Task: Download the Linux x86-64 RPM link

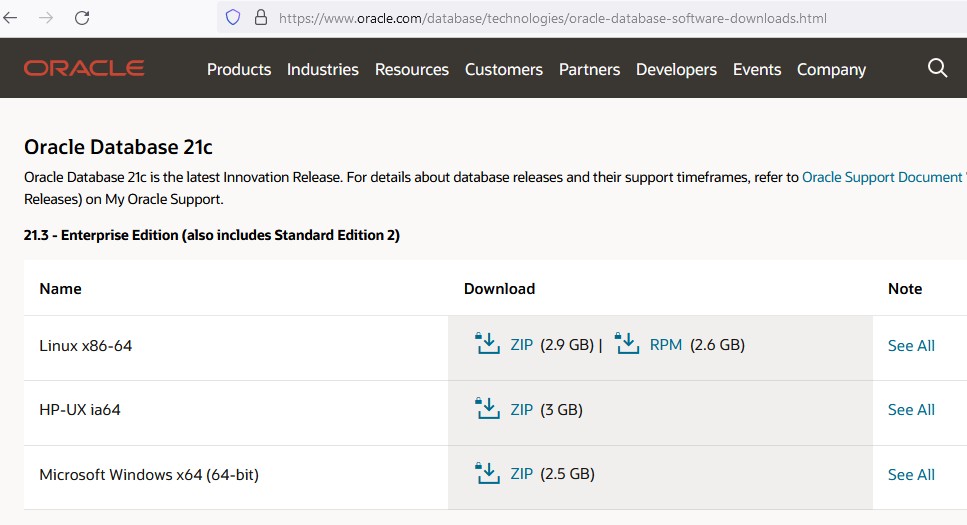Action: point(666,345)
